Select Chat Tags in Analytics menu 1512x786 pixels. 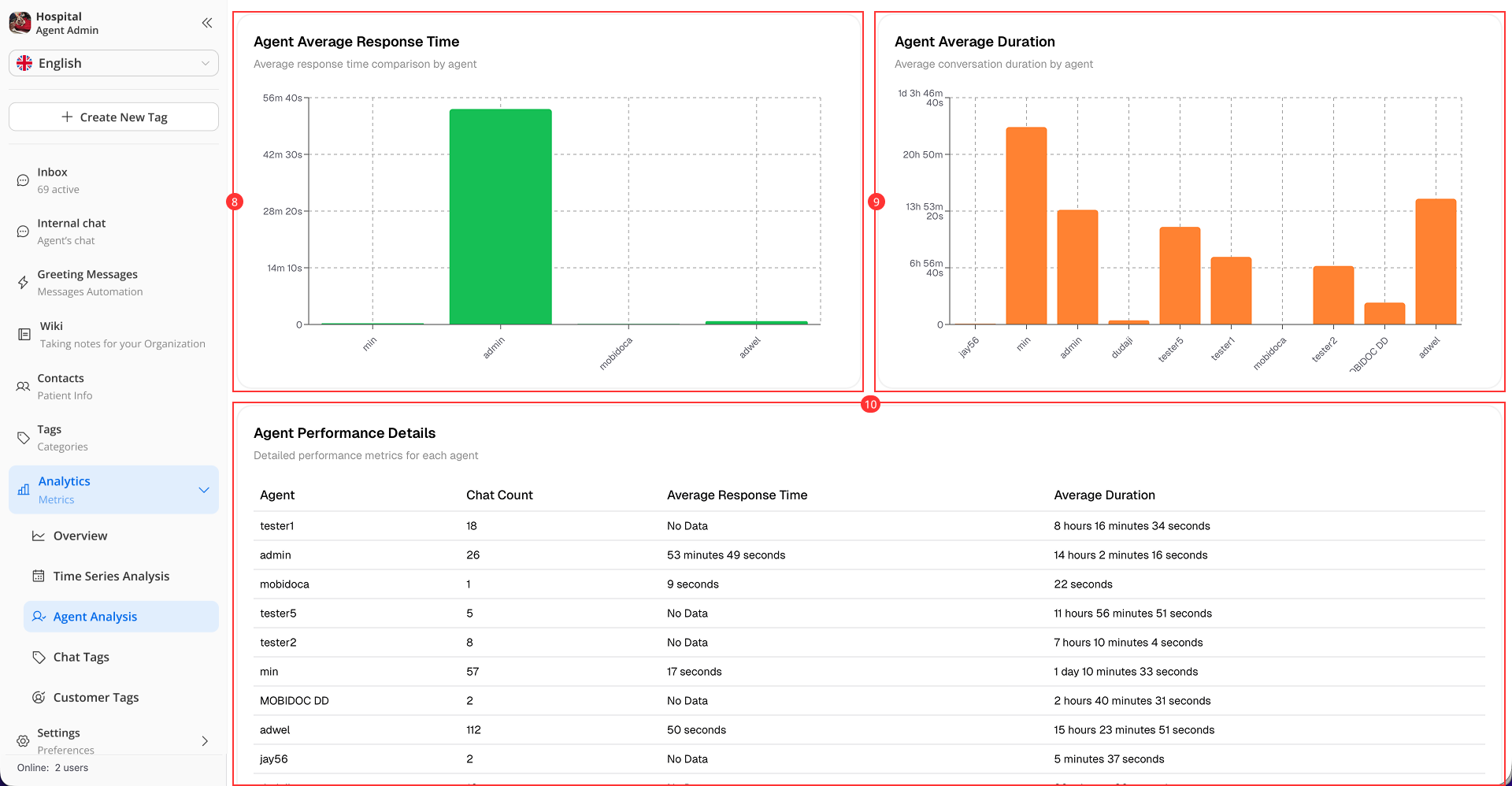(x=81, y=657)
